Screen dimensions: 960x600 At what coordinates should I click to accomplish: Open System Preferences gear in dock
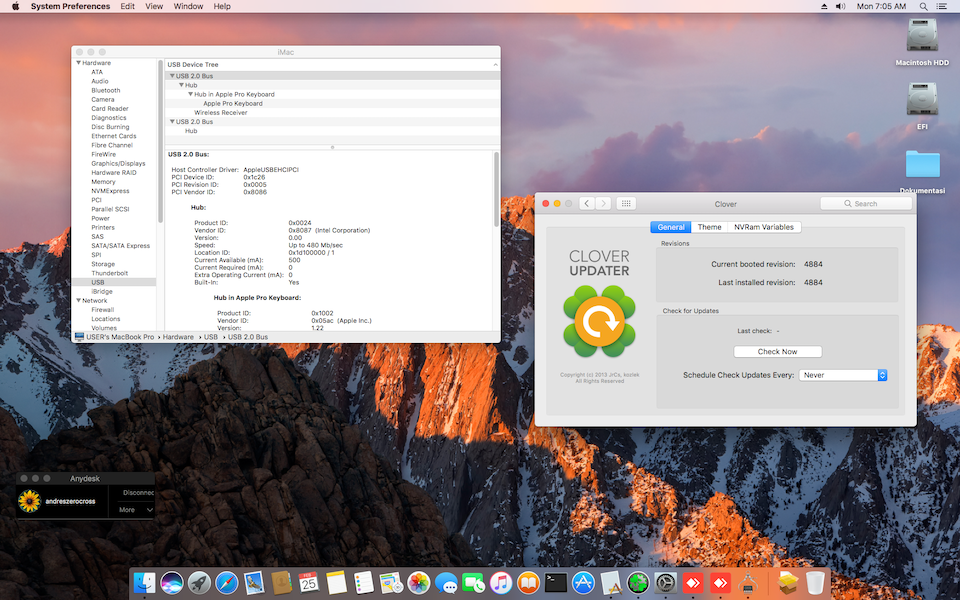click(x=666, y=583)
